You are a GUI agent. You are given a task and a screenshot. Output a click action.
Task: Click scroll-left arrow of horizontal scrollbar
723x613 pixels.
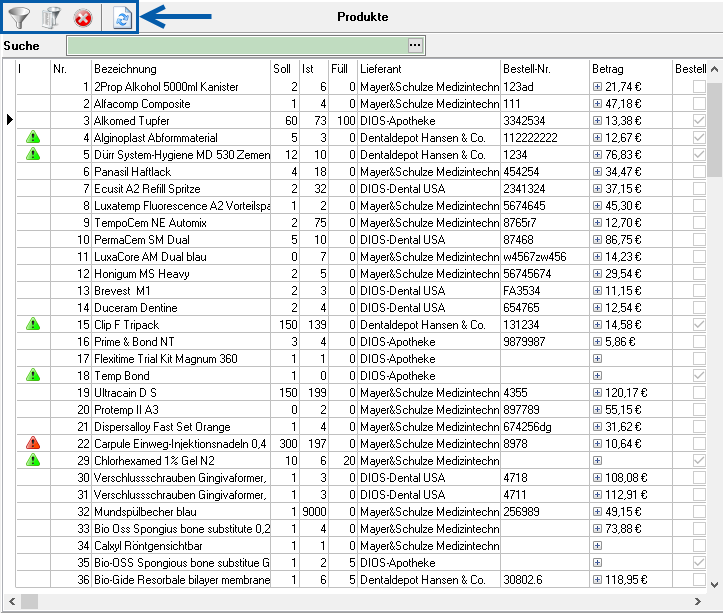pos(12,601)
